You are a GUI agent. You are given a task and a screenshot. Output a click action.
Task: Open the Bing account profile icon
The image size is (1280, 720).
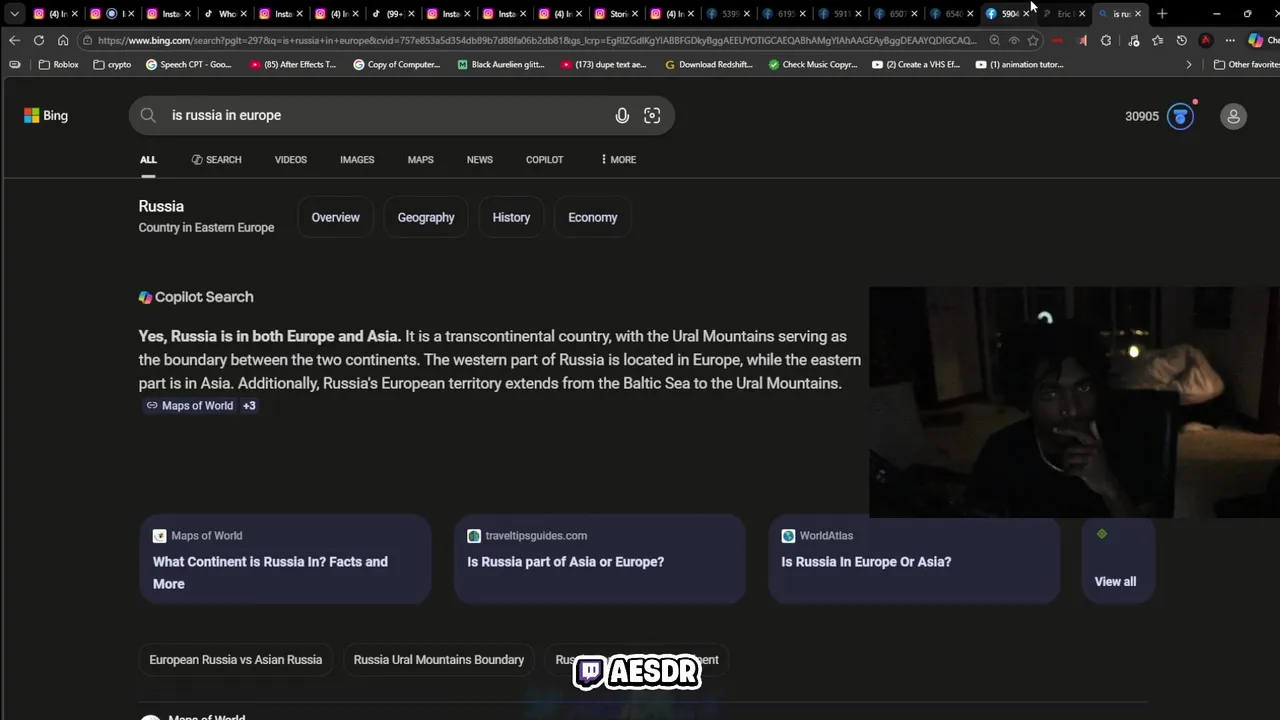(1233, 116)
